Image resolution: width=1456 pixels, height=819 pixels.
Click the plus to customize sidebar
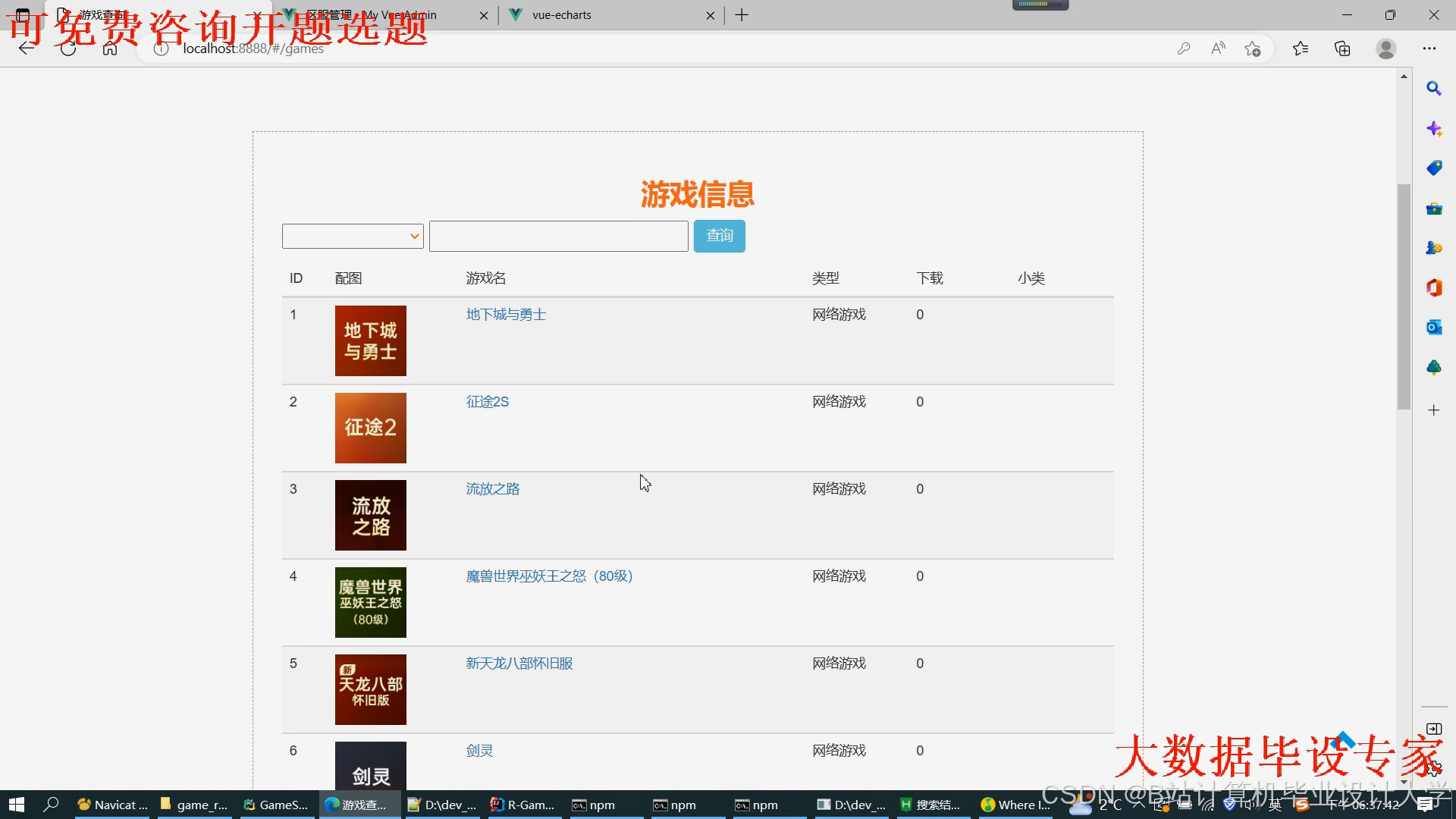pos(1433,410)
